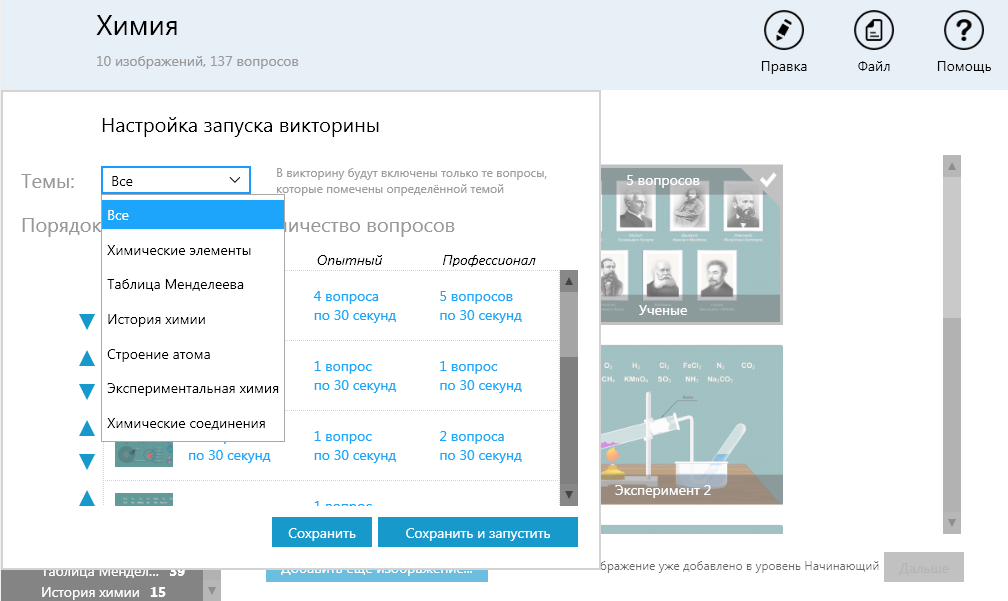
Task: Select Строение атома theme
Action: tap(193, 355)
